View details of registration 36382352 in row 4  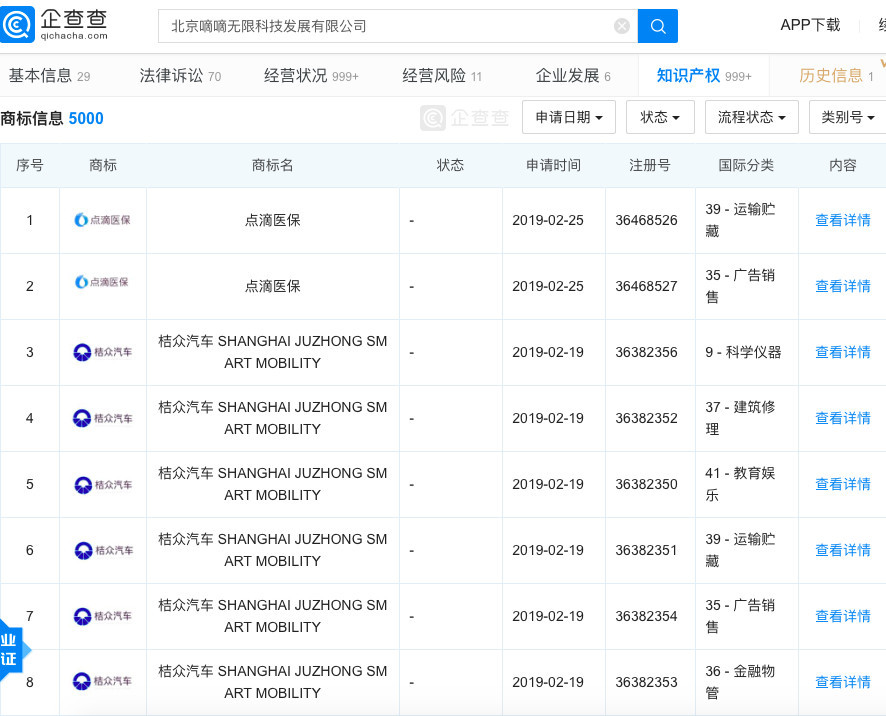coord(842,418)
